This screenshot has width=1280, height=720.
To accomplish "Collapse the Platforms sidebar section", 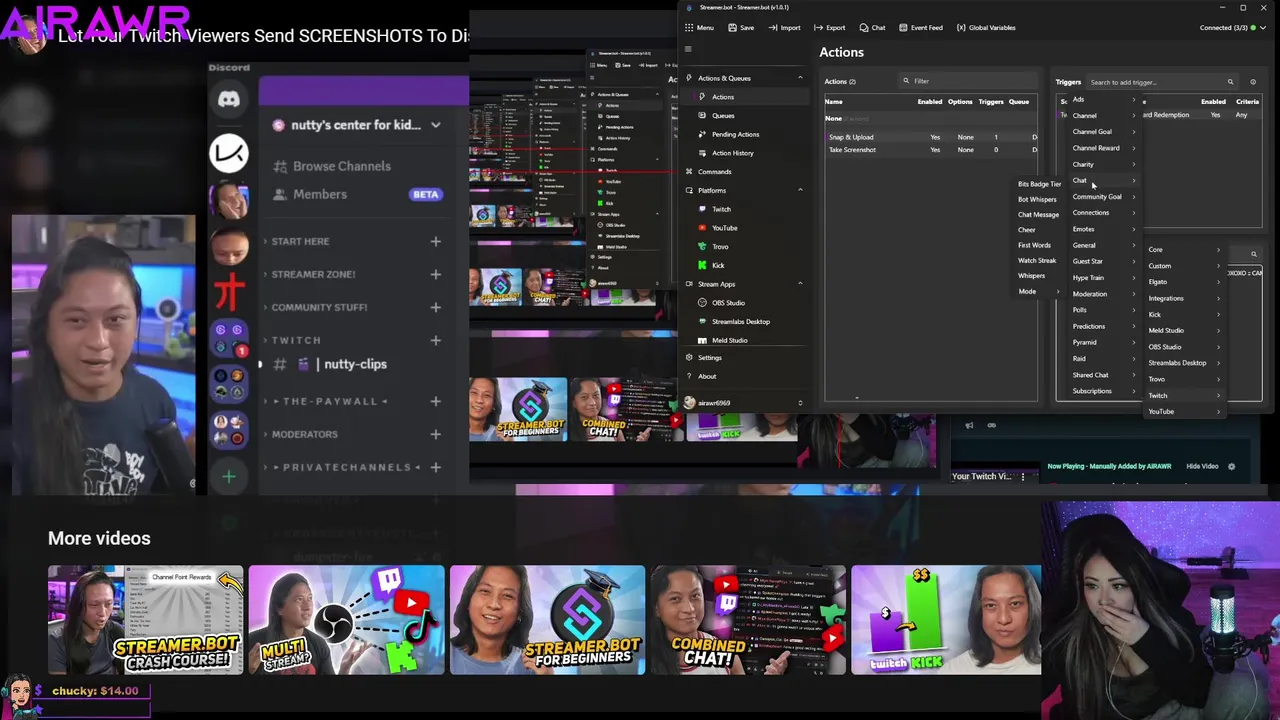I will pos(800,190).
